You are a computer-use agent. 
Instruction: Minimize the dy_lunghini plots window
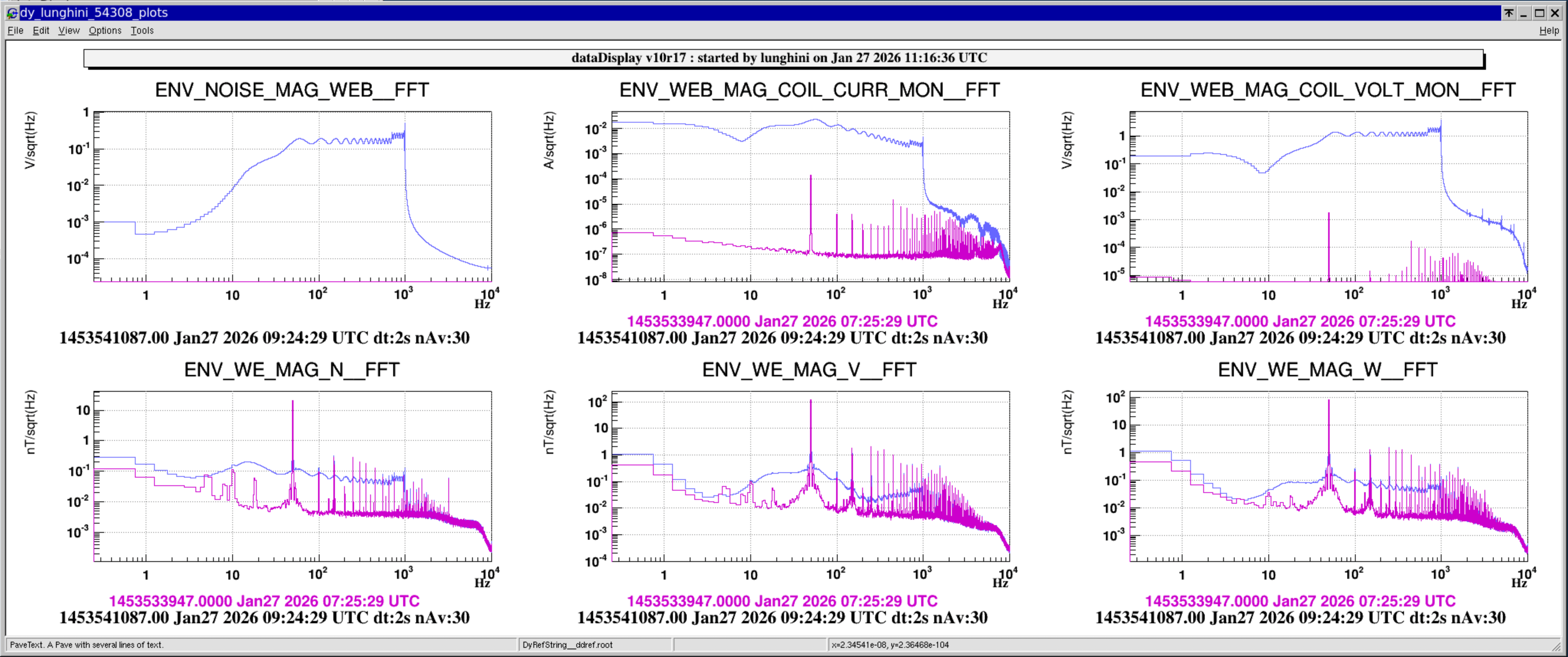tap(1524, 13)
